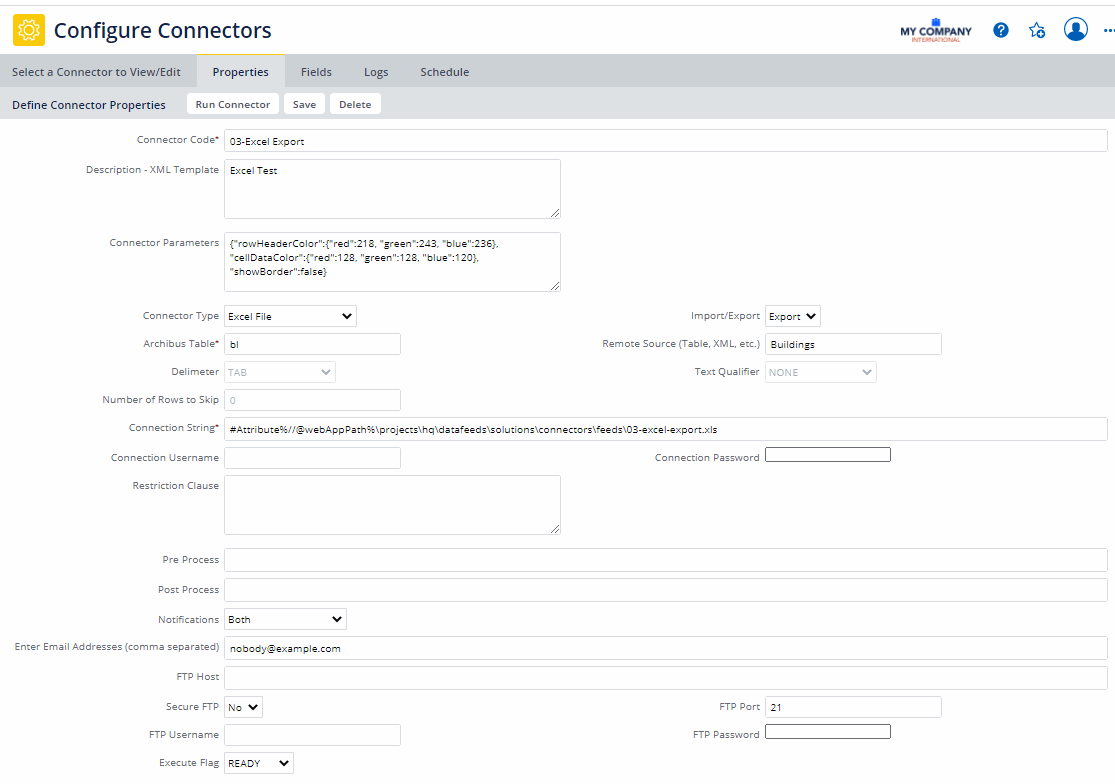Click the My Company International logo
This screenshot has height=784, width=1115.
point(935,30)
